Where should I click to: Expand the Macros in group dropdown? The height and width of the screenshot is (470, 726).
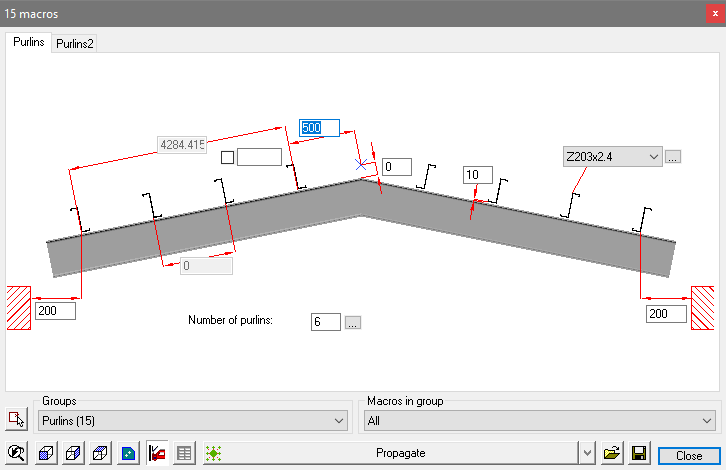708,420
